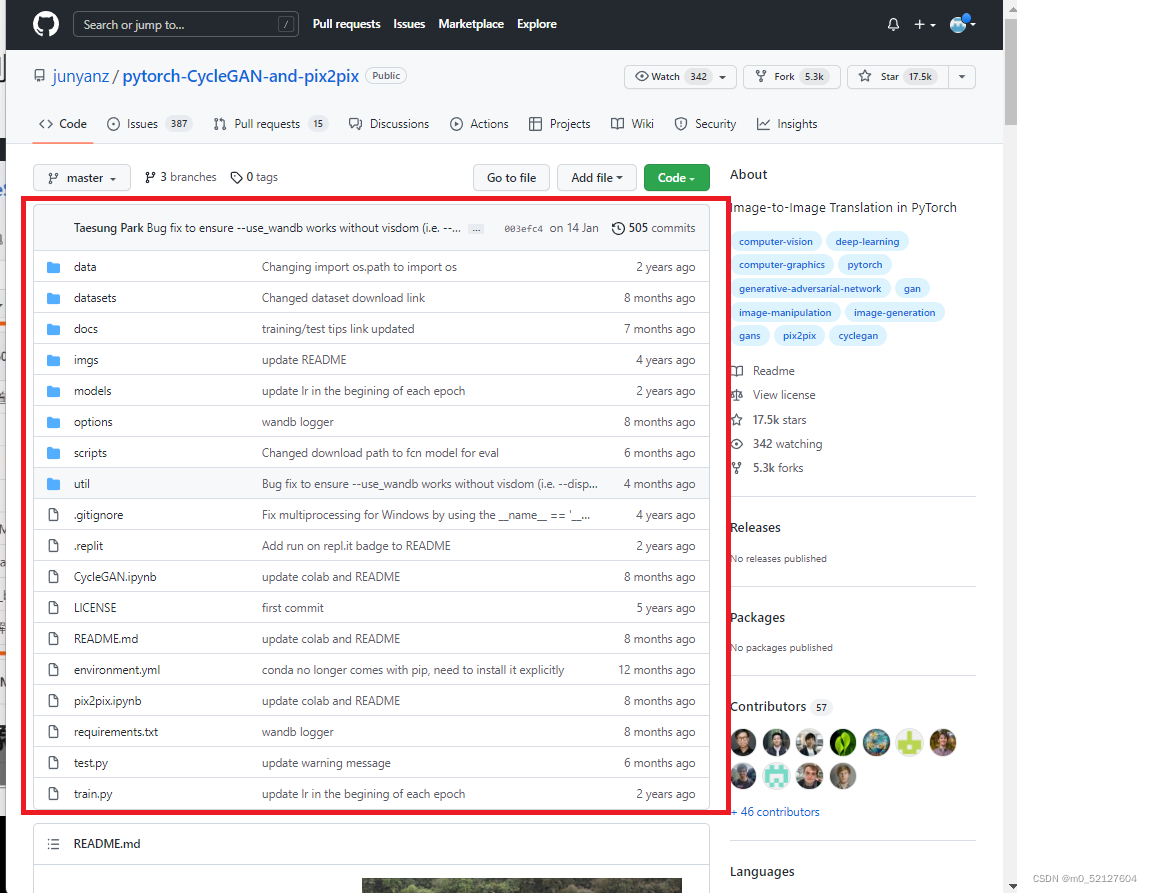Open README.md in the file list
Viewport: 1152px width, 893px height.
click(106, 639)
